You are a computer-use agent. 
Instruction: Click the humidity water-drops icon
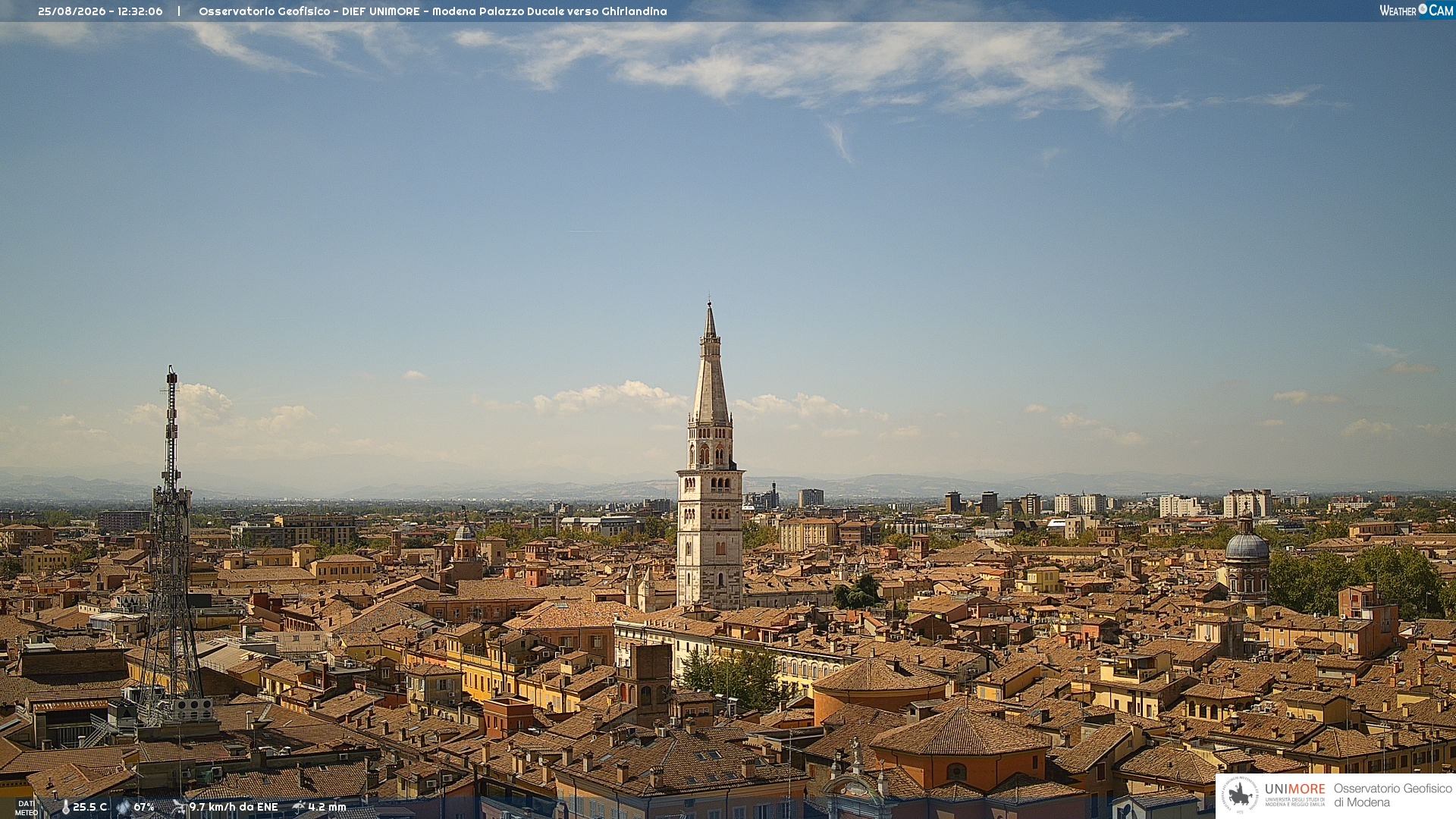click(123, 808)
